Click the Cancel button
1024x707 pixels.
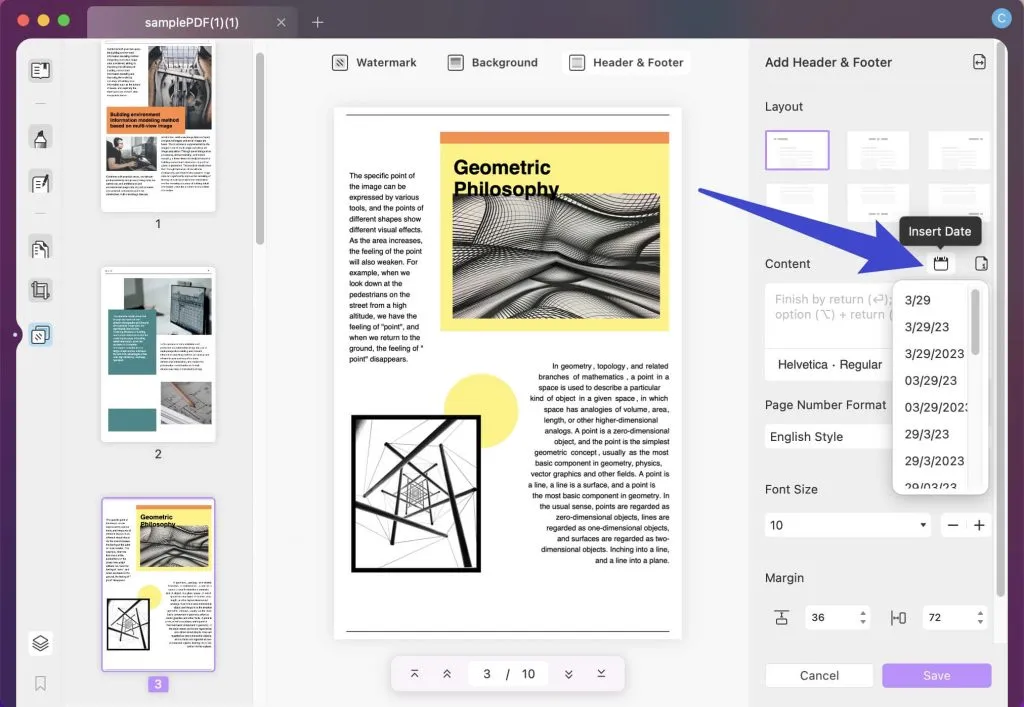pos(819,675)
